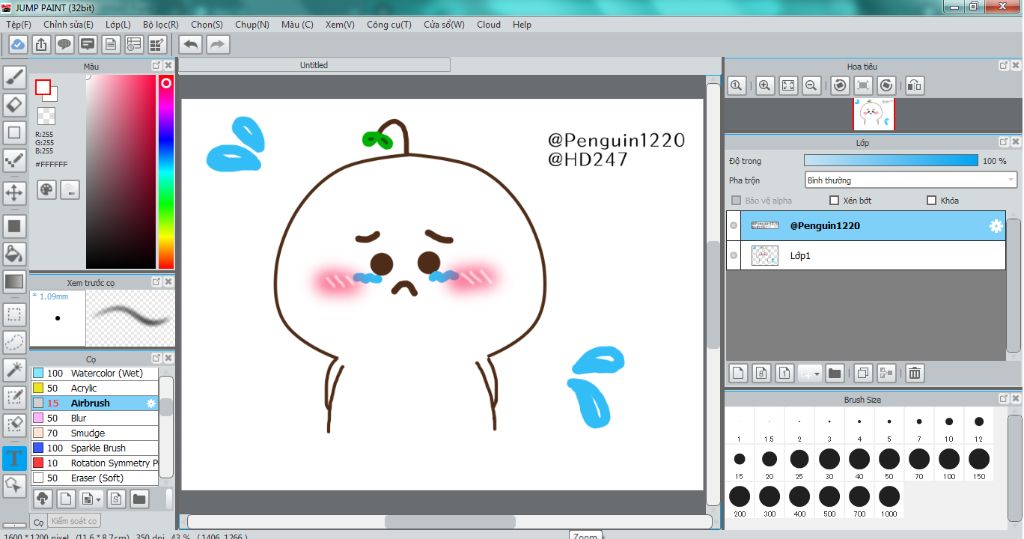The height and width of the screenshot is (539, 1024).
Task: Open the Tệp(F) menu
Action: 18,25
